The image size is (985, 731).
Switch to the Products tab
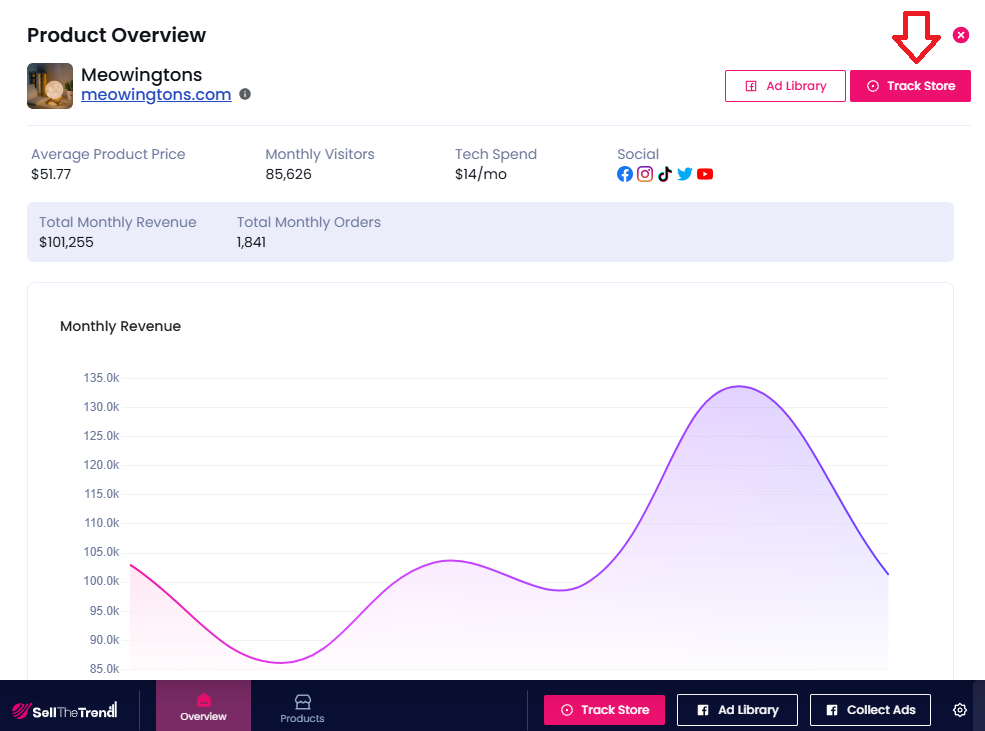point(302,708)
